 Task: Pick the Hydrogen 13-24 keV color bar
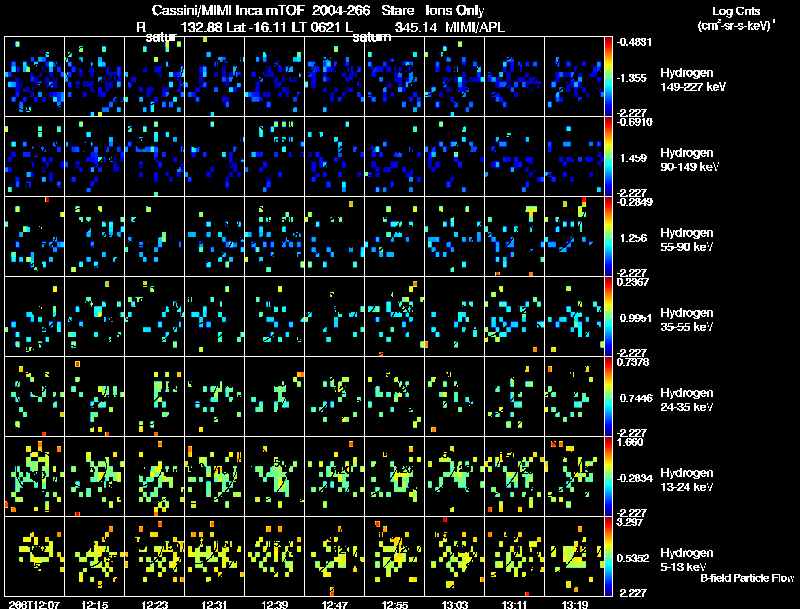coord(608,477)
